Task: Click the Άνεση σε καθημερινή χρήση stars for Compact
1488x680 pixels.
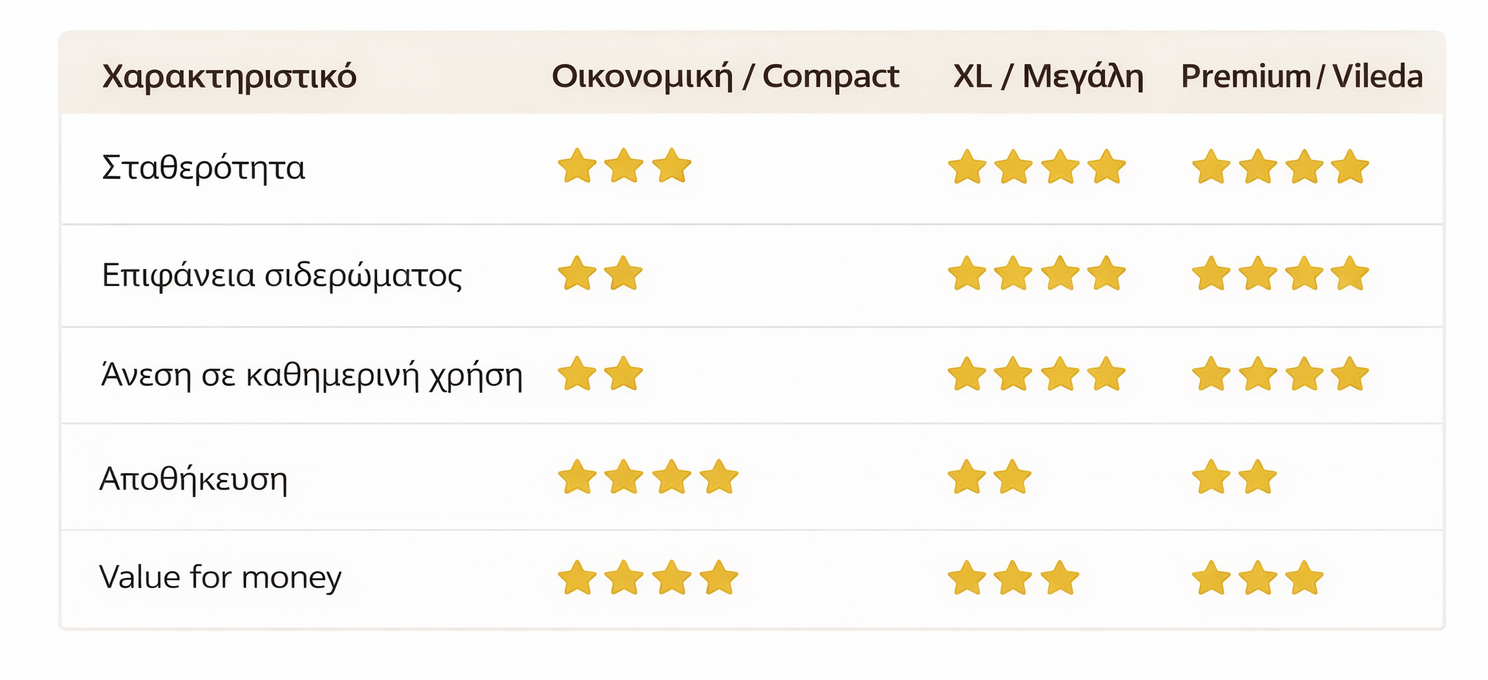Action: pos(600,375)
